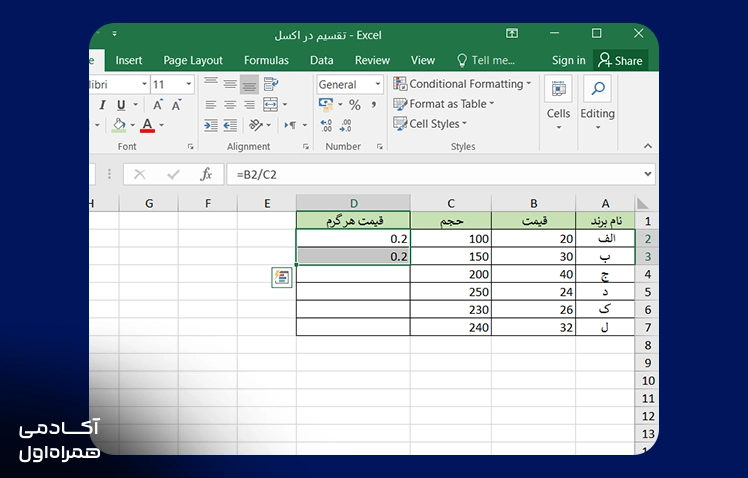Click the Share button
Viewport: 748px width, 478px height.
click(621, 60)
